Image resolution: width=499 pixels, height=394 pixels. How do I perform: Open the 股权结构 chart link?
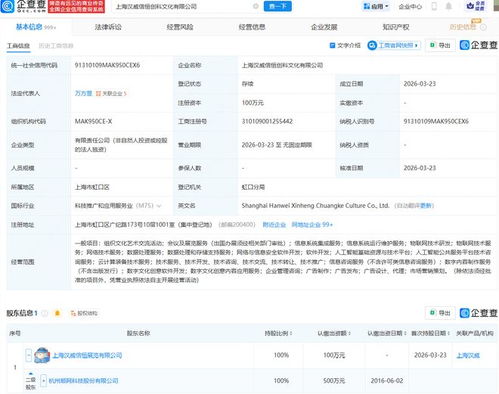click(84, 313)
